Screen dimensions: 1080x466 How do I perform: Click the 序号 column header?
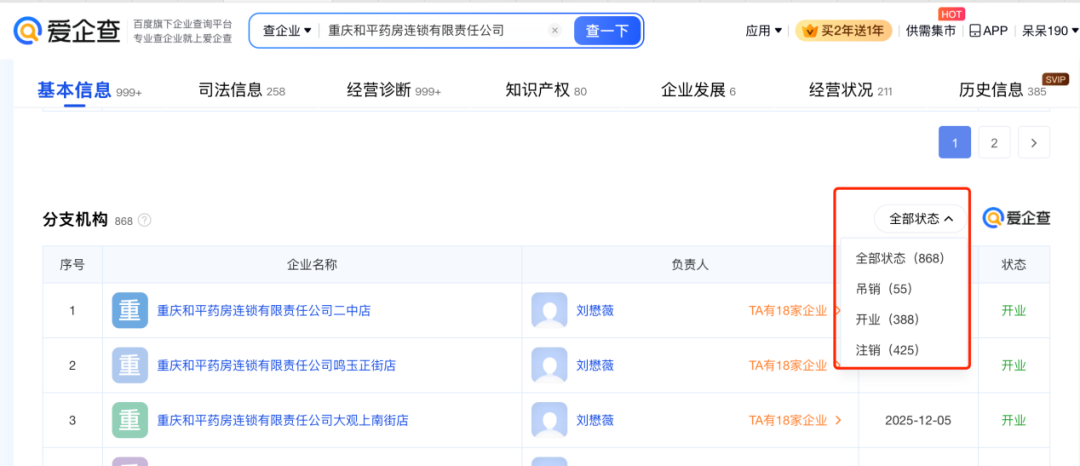click(72, 264)
